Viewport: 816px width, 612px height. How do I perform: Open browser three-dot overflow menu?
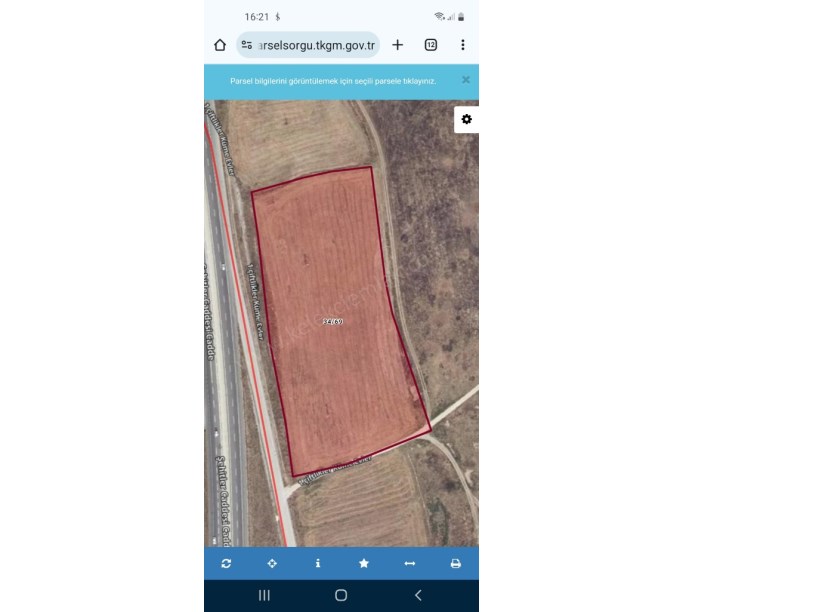click(463, 45)
